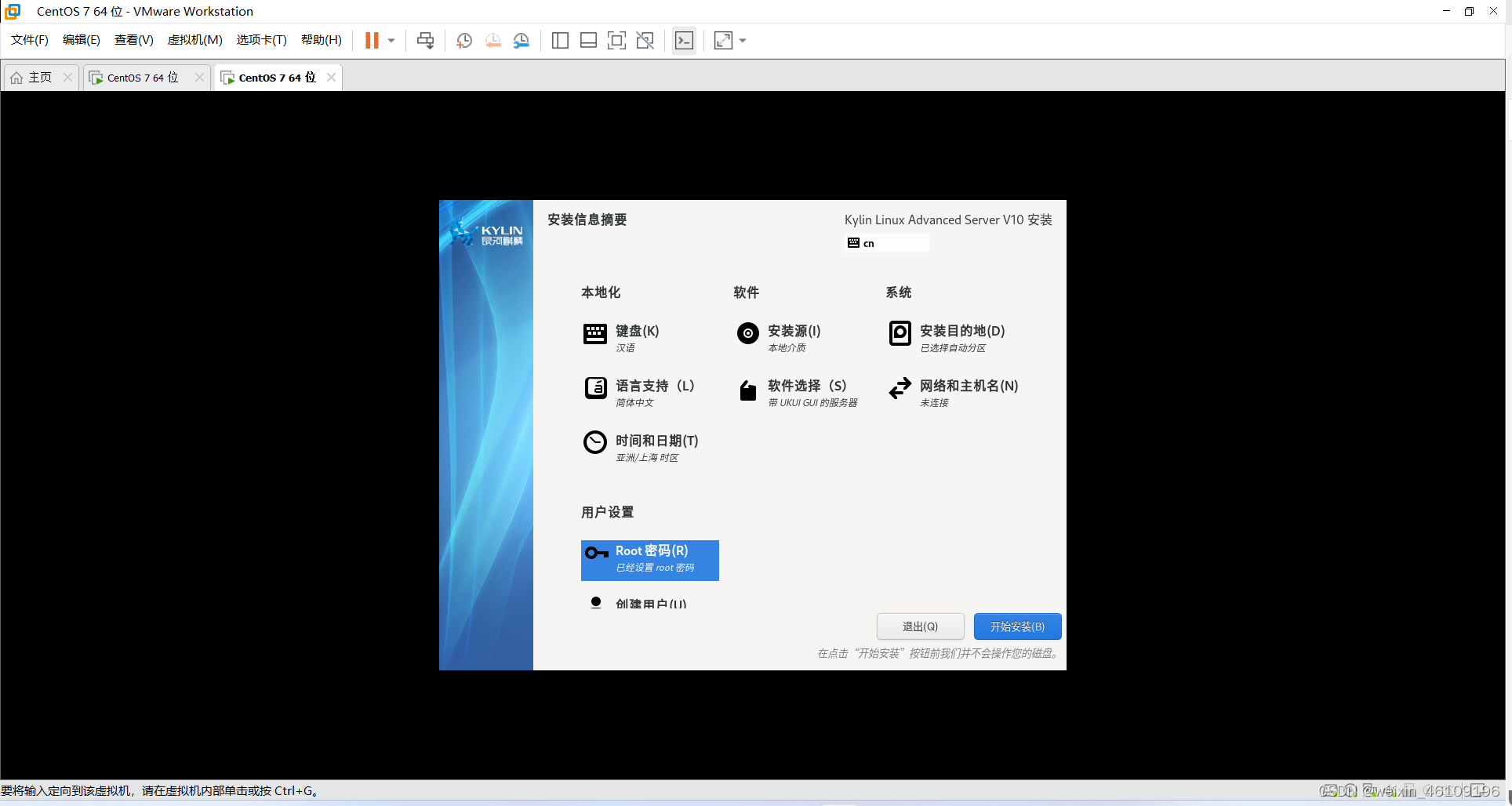Click the pause virtual machine icon
Screen dimensions: 1512x806
pyautogui.click(x=372, y=40)
